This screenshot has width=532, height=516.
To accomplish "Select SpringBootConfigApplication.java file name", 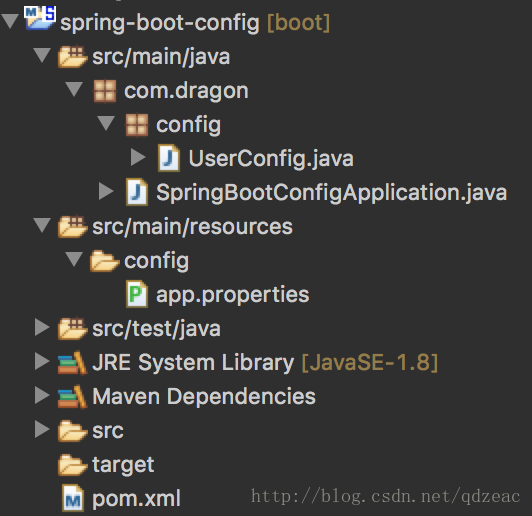I will point(331,193).
